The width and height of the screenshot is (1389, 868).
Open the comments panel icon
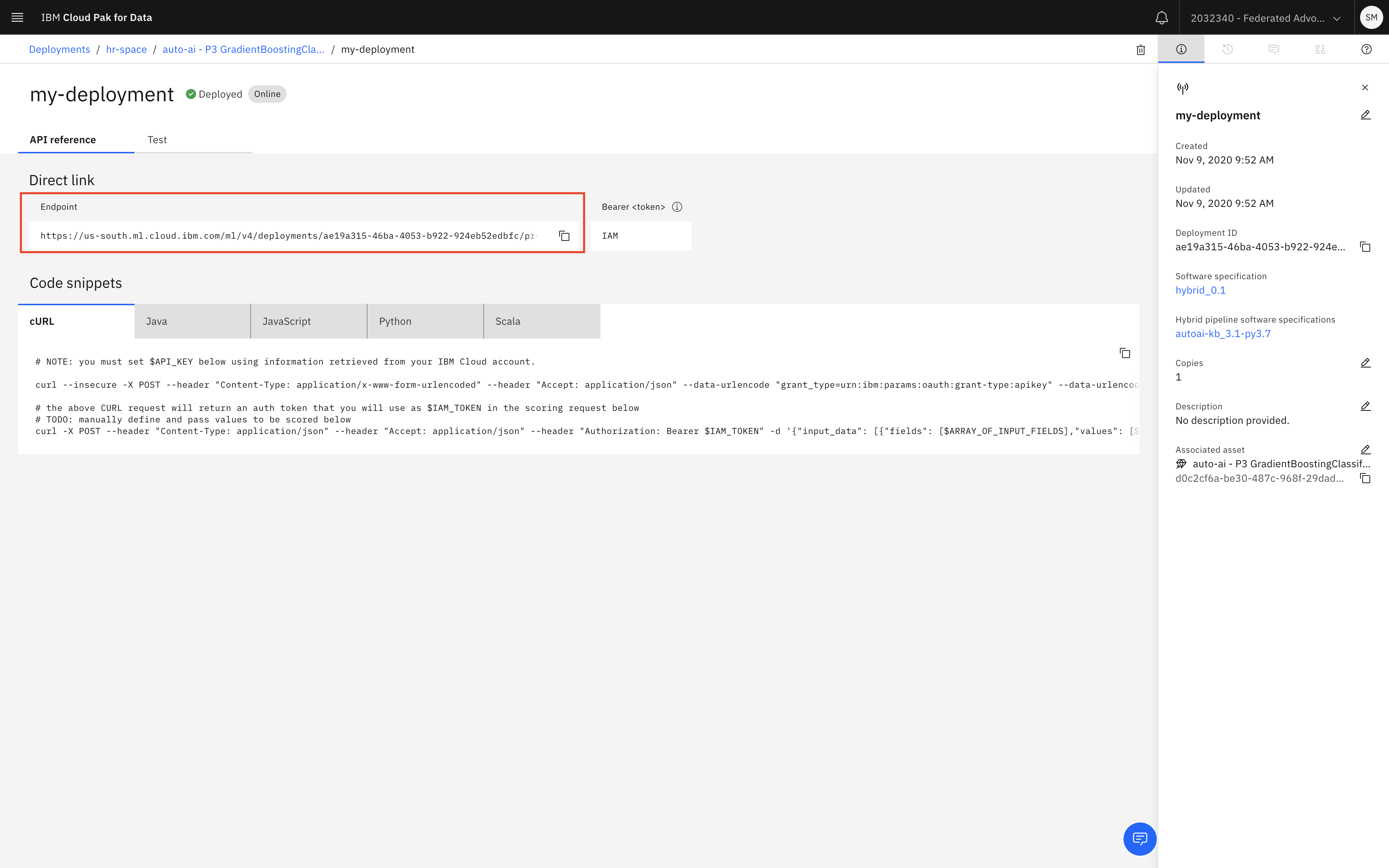pos(1274,50)
